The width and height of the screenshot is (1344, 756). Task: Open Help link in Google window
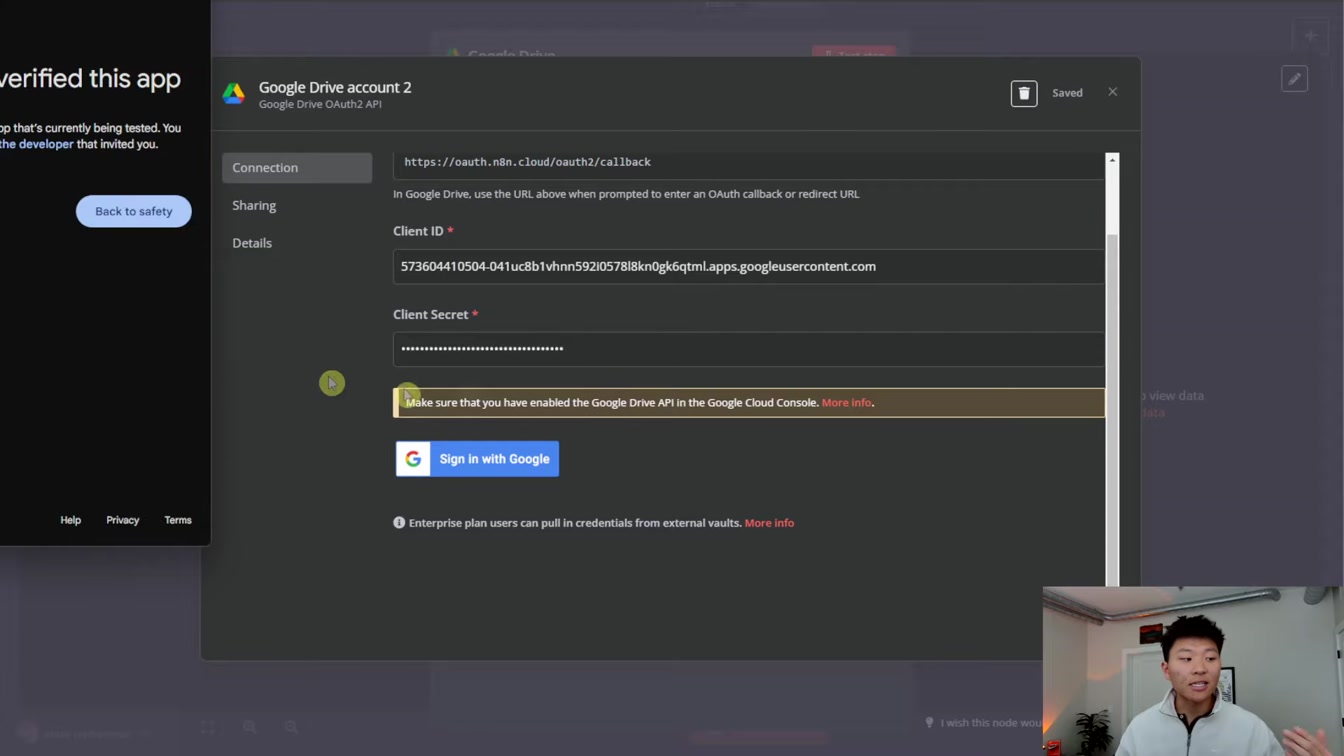click(70, 520)
